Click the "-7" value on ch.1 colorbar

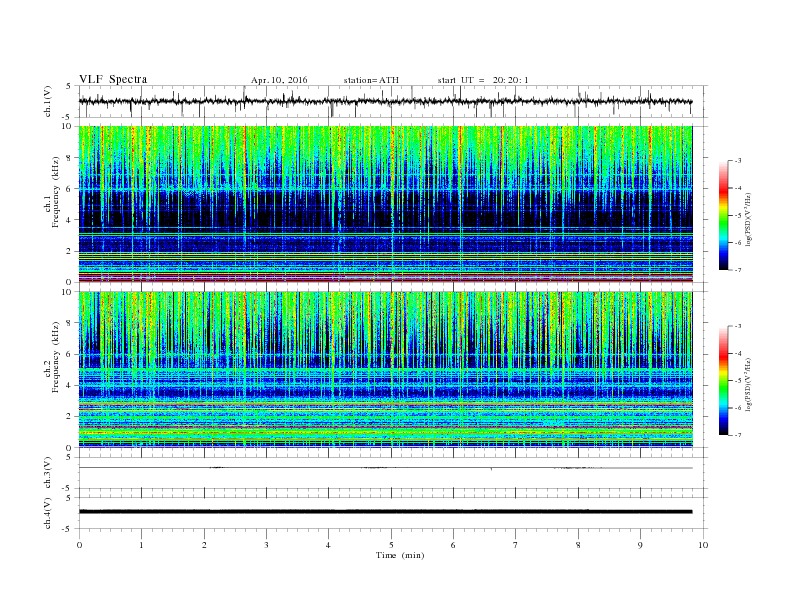coord(738,270)
